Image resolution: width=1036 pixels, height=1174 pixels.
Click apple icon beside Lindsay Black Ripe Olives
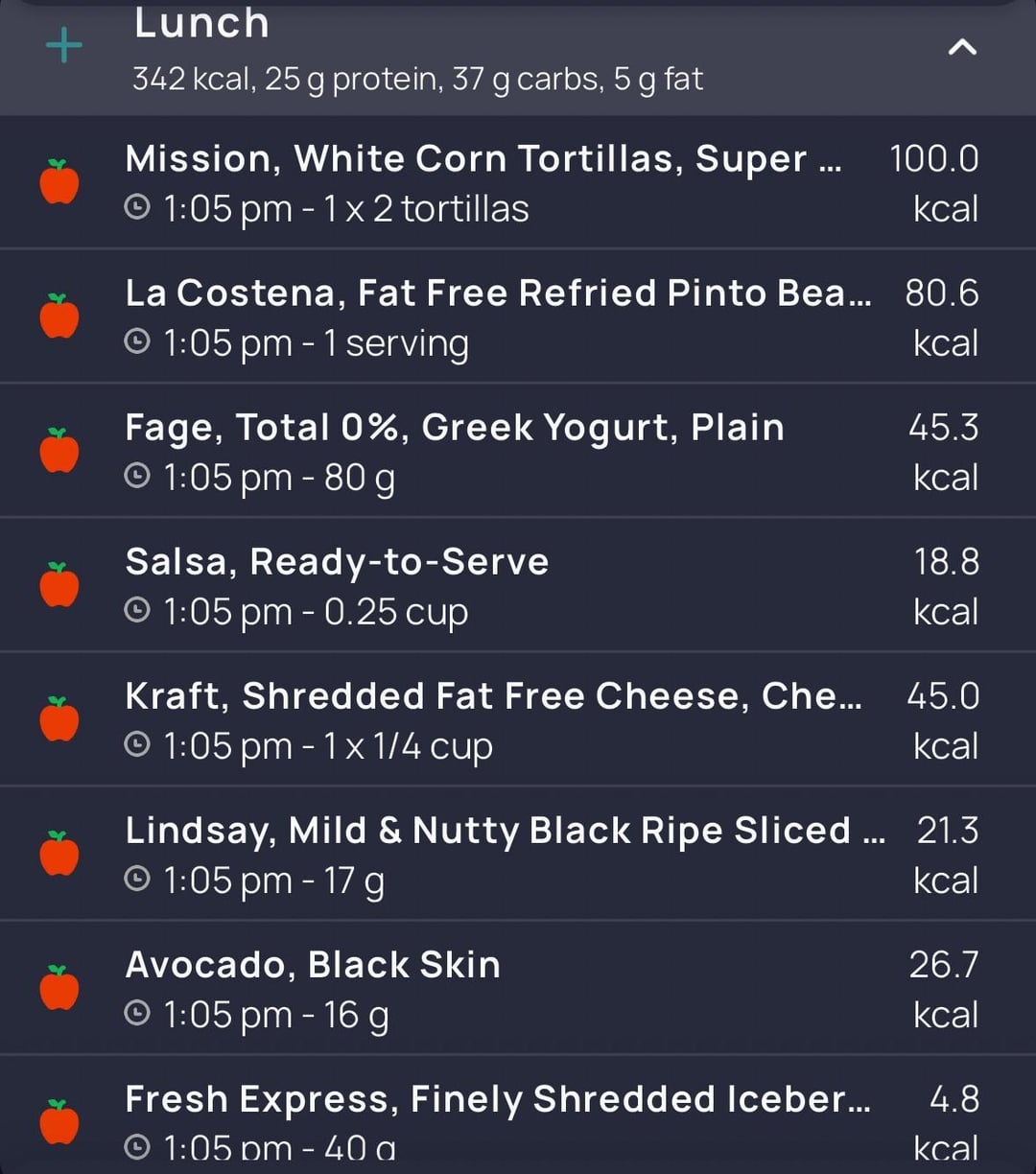click(x=59, y=853)
